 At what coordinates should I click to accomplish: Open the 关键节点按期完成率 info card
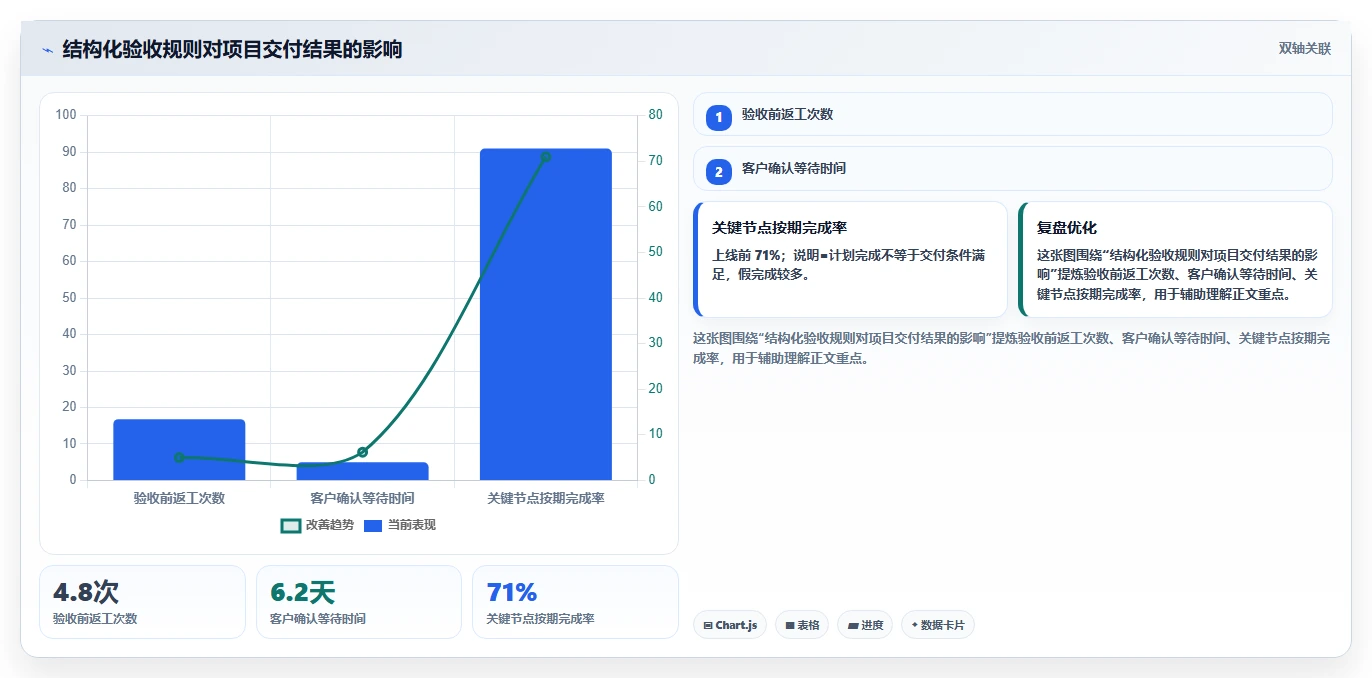pyautogui.click(x=850, y=259)
